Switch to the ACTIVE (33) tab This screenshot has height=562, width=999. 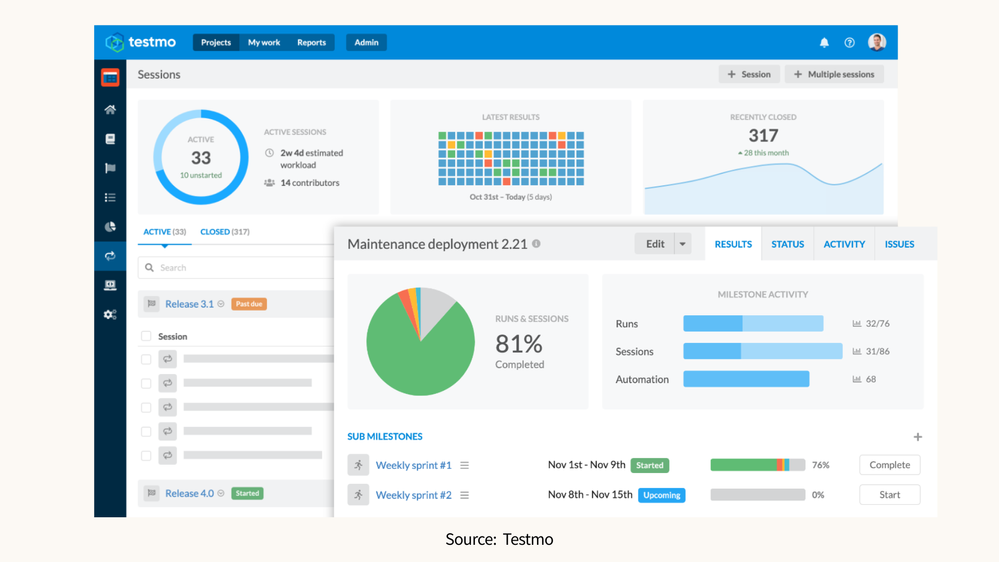[x=164, y=232]
